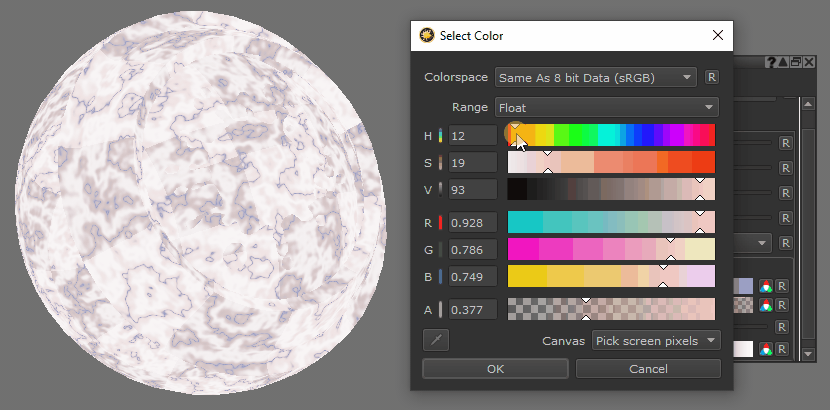Click reset R button beside background dropdown
Viewport: 830px width, 410px height.
point(786,243)
